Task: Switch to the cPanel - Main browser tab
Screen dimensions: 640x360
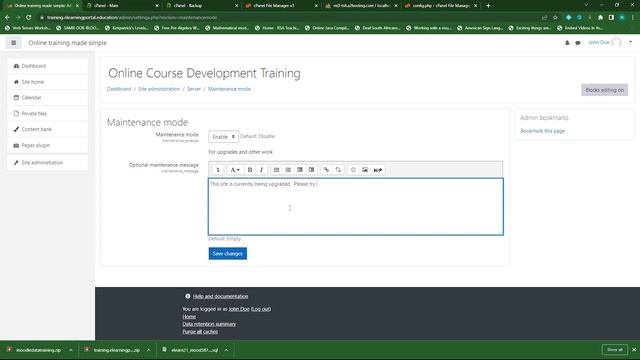Action: pyautogui.click(x=122, y=6)
